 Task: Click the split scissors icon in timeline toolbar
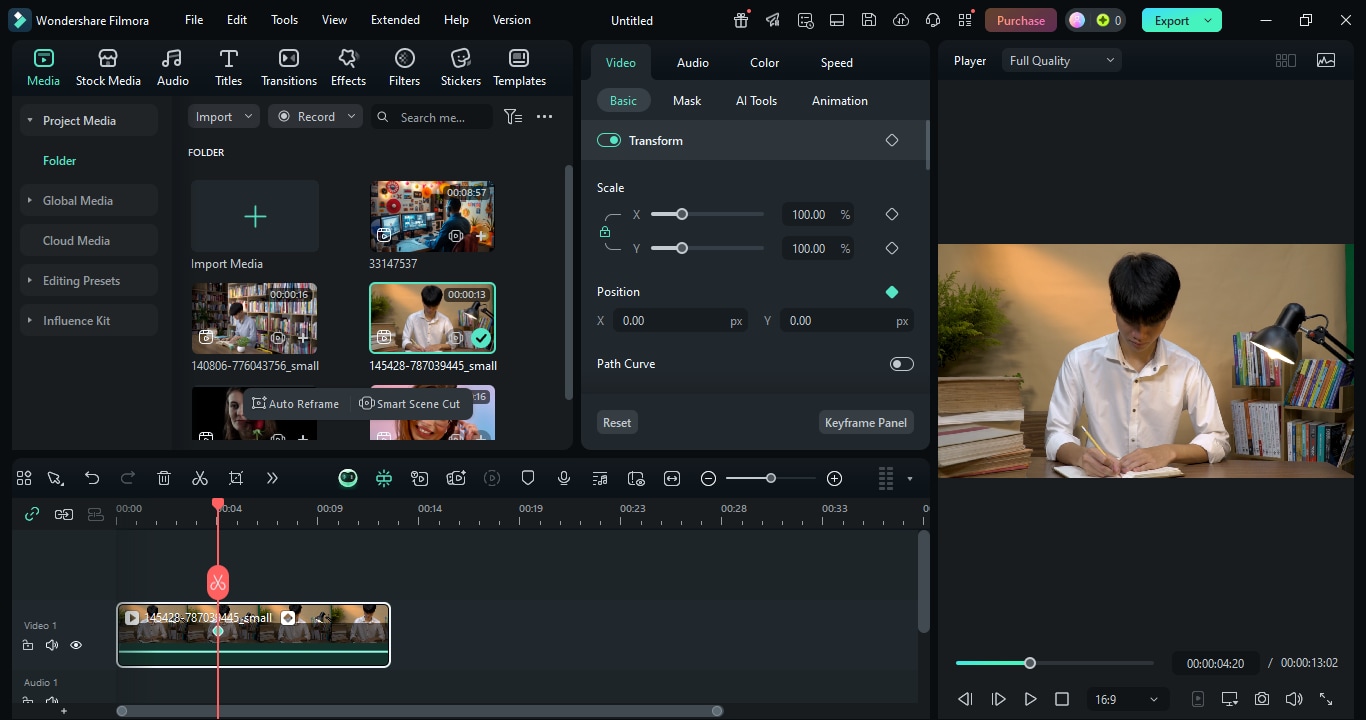[200, 479]
